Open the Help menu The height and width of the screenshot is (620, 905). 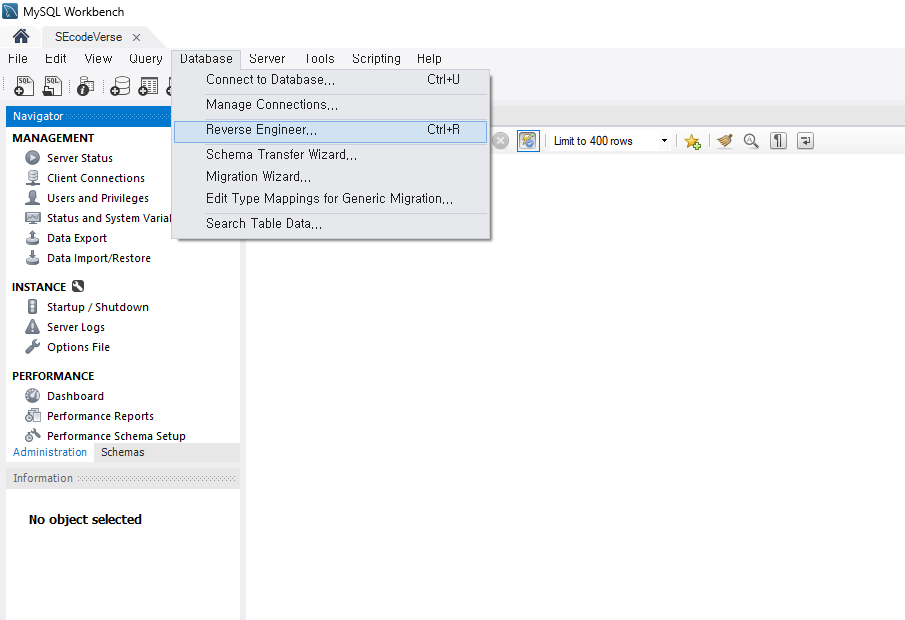(429, 58)
